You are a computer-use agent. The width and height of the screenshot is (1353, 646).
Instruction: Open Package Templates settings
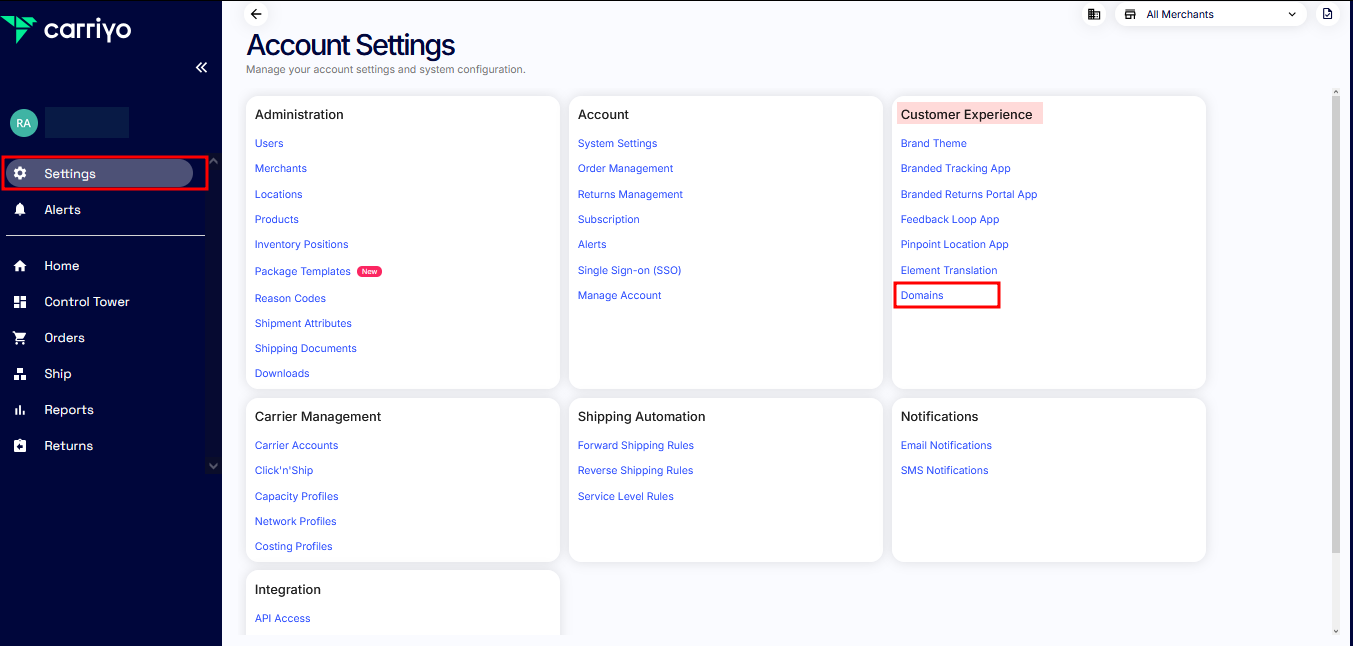(302, 271)
